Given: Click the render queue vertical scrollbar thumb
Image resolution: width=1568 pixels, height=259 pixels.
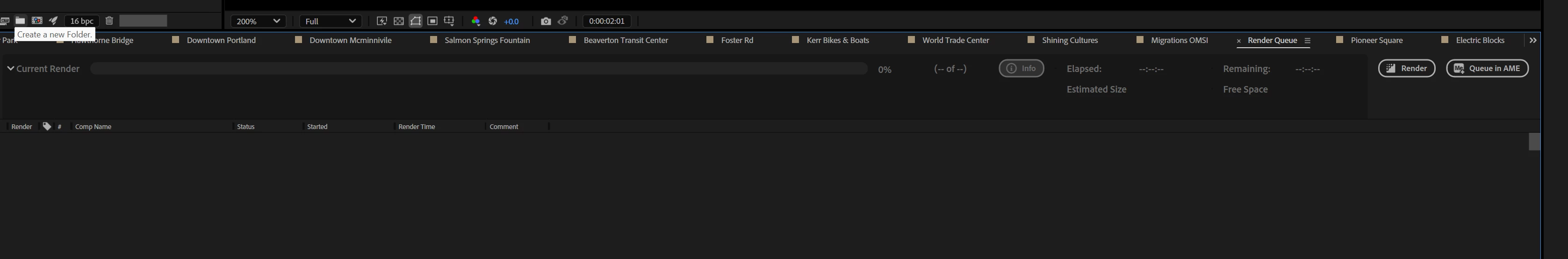Looking at the screenshot, I should (1534, 141).
